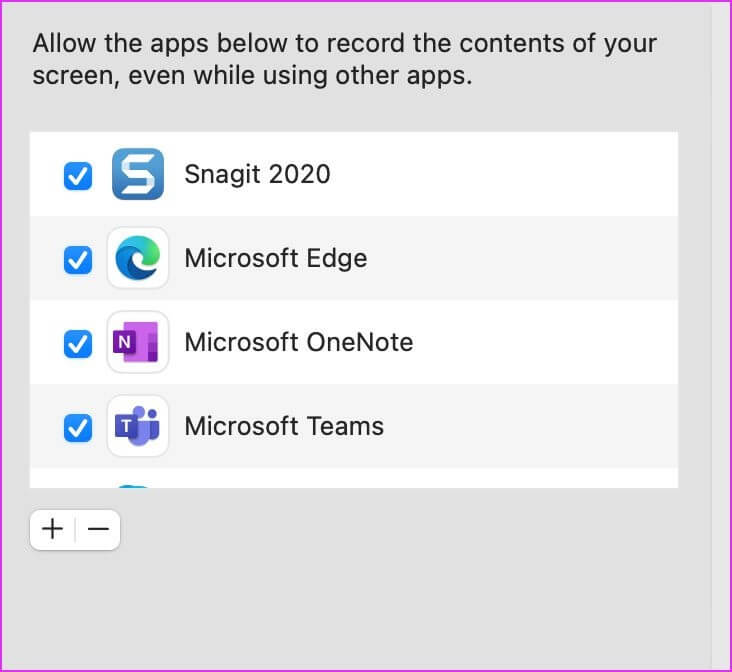Click the partially visible blue icon below Teams
The image size is (732, 672).
133,486
